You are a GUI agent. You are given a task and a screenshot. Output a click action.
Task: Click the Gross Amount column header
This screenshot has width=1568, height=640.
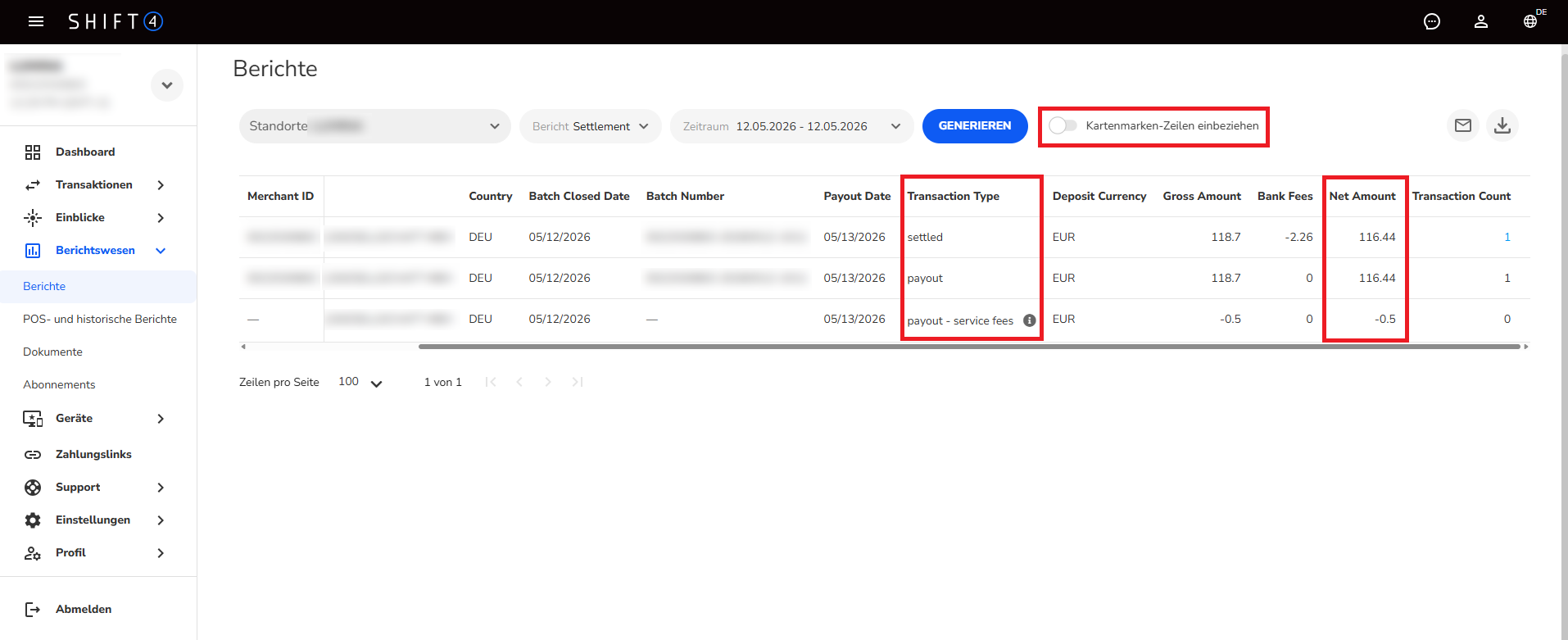[x=1202, y=197]
